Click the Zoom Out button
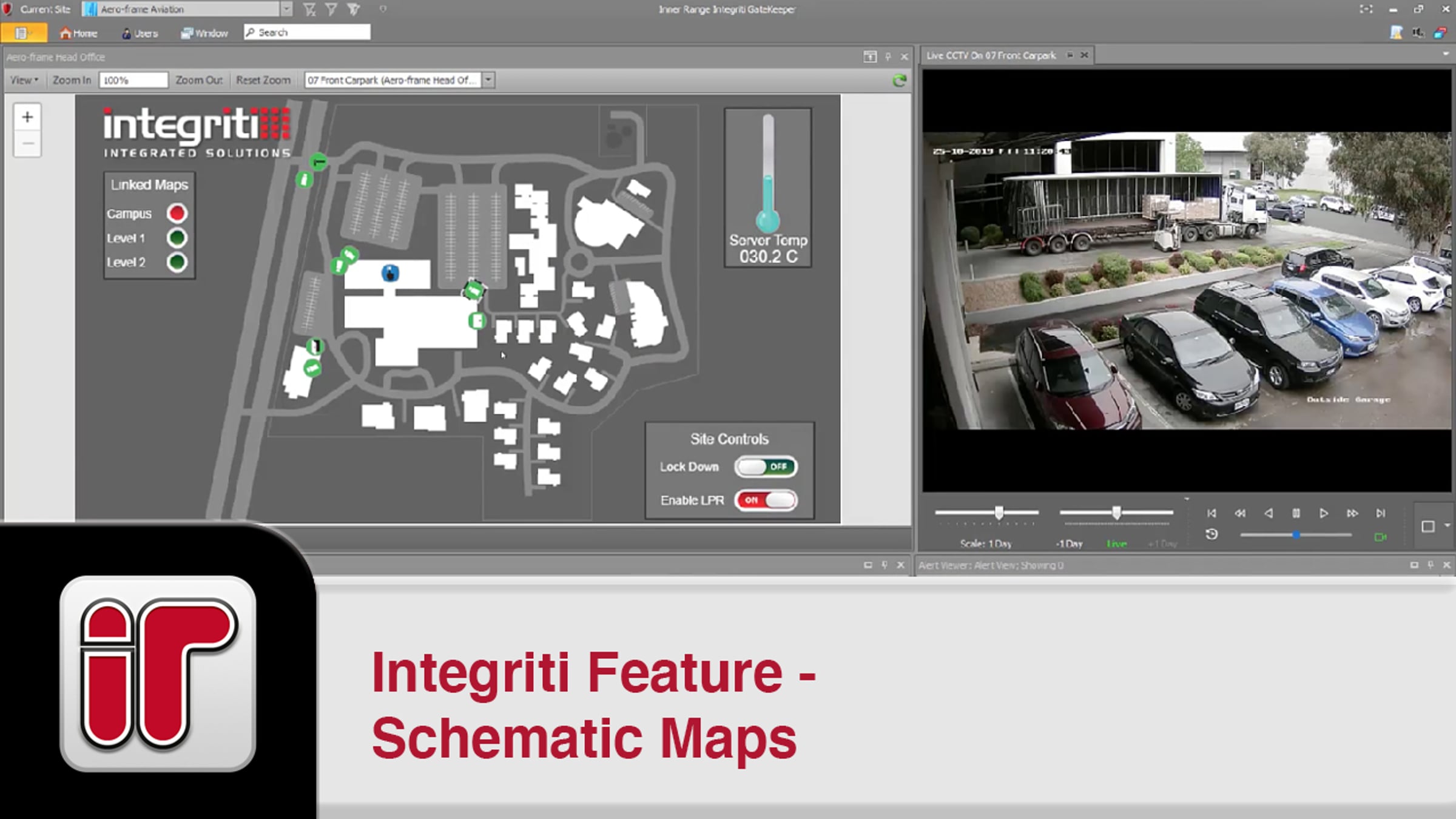The height and width of the screenshot is (819, 1456). pyautogui.click(x=199, y=80)
